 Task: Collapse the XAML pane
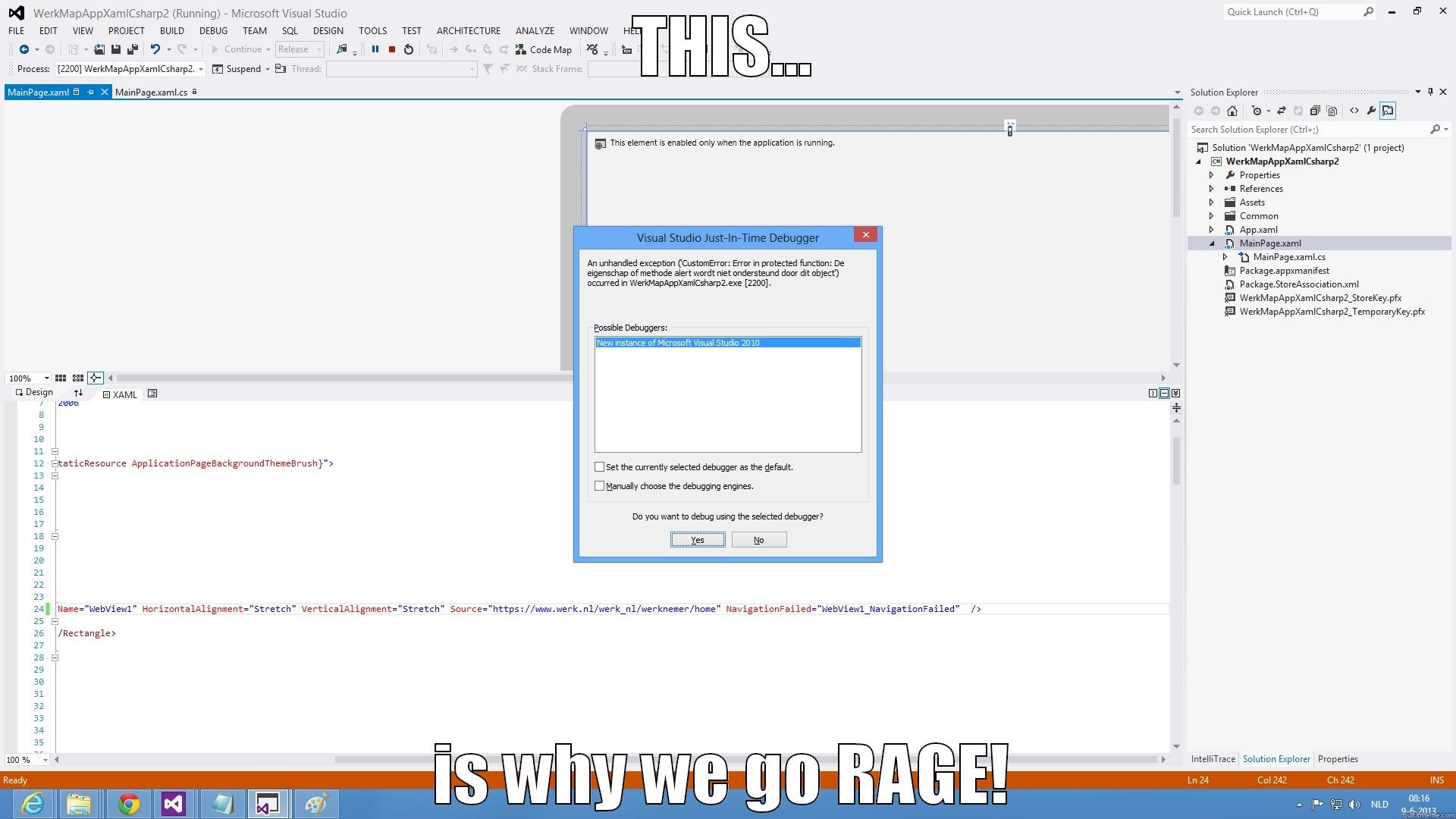[x=1175, y=393]
